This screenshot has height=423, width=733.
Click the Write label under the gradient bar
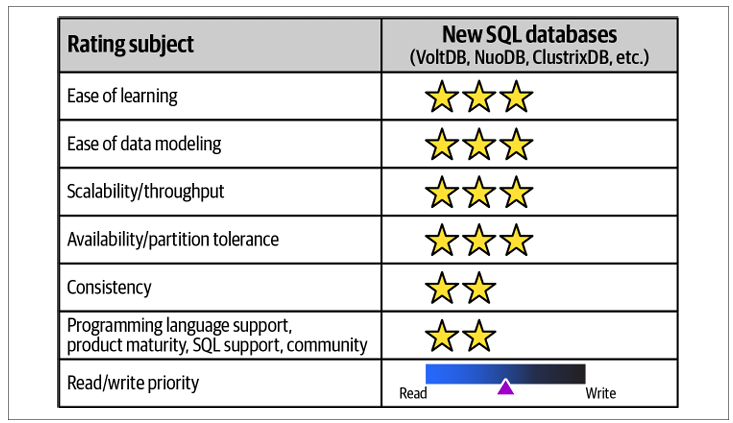pos(600,394)
